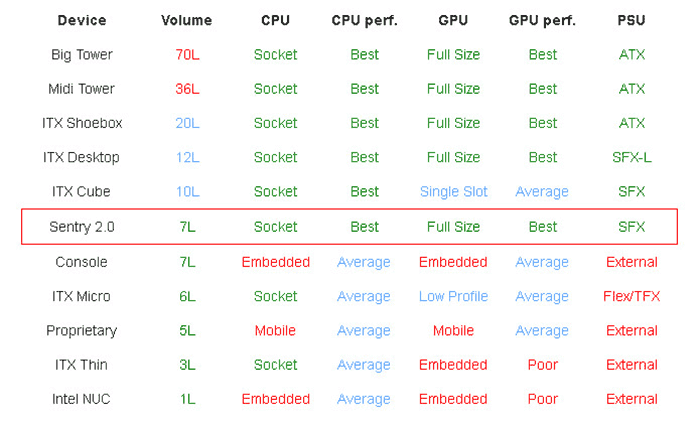Viewport: 700px width, 423px height.
Task: Select the Low Profile GPU cell
Action: point(453,296)
